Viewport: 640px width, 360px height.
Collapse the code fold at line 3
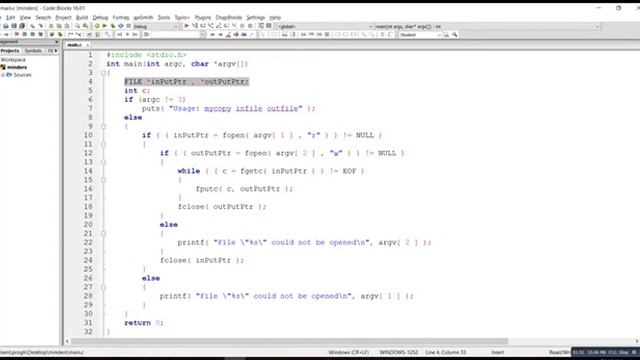[x=103, y=73]
